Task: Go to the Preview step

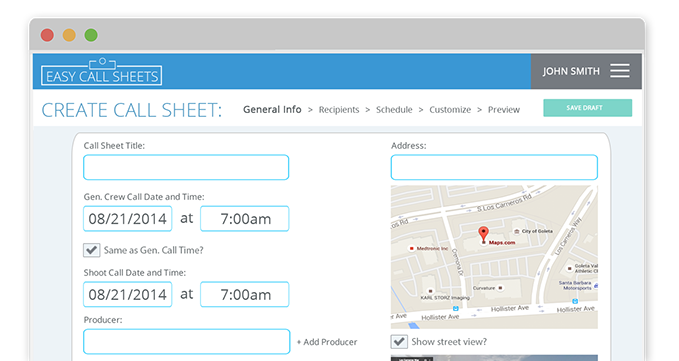Action: [504, 110]
